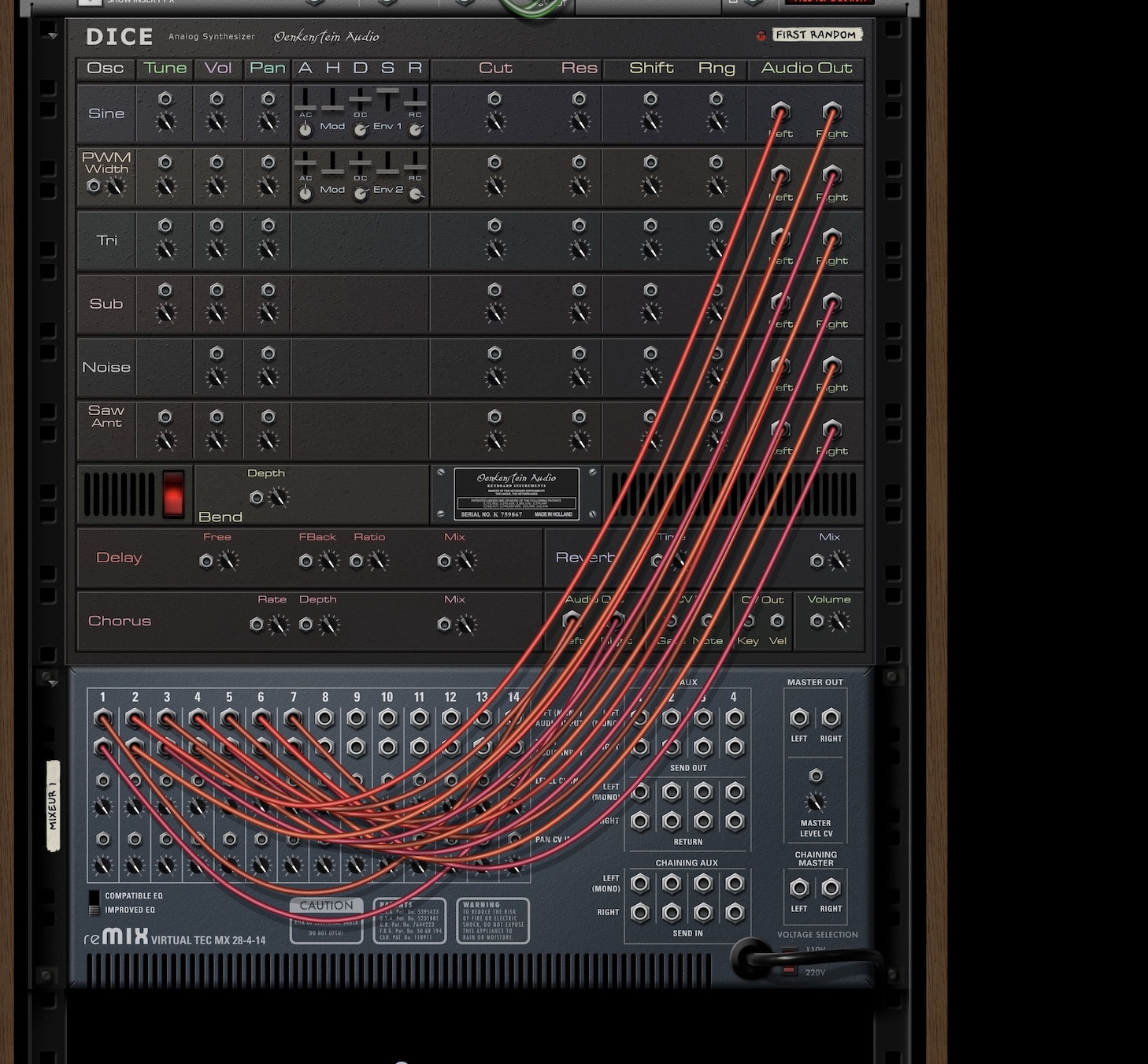This screenshot has width=1148, height=1064.
Task: Click the Noise row Vol CV input jack
Action: [x=217, y=353]
